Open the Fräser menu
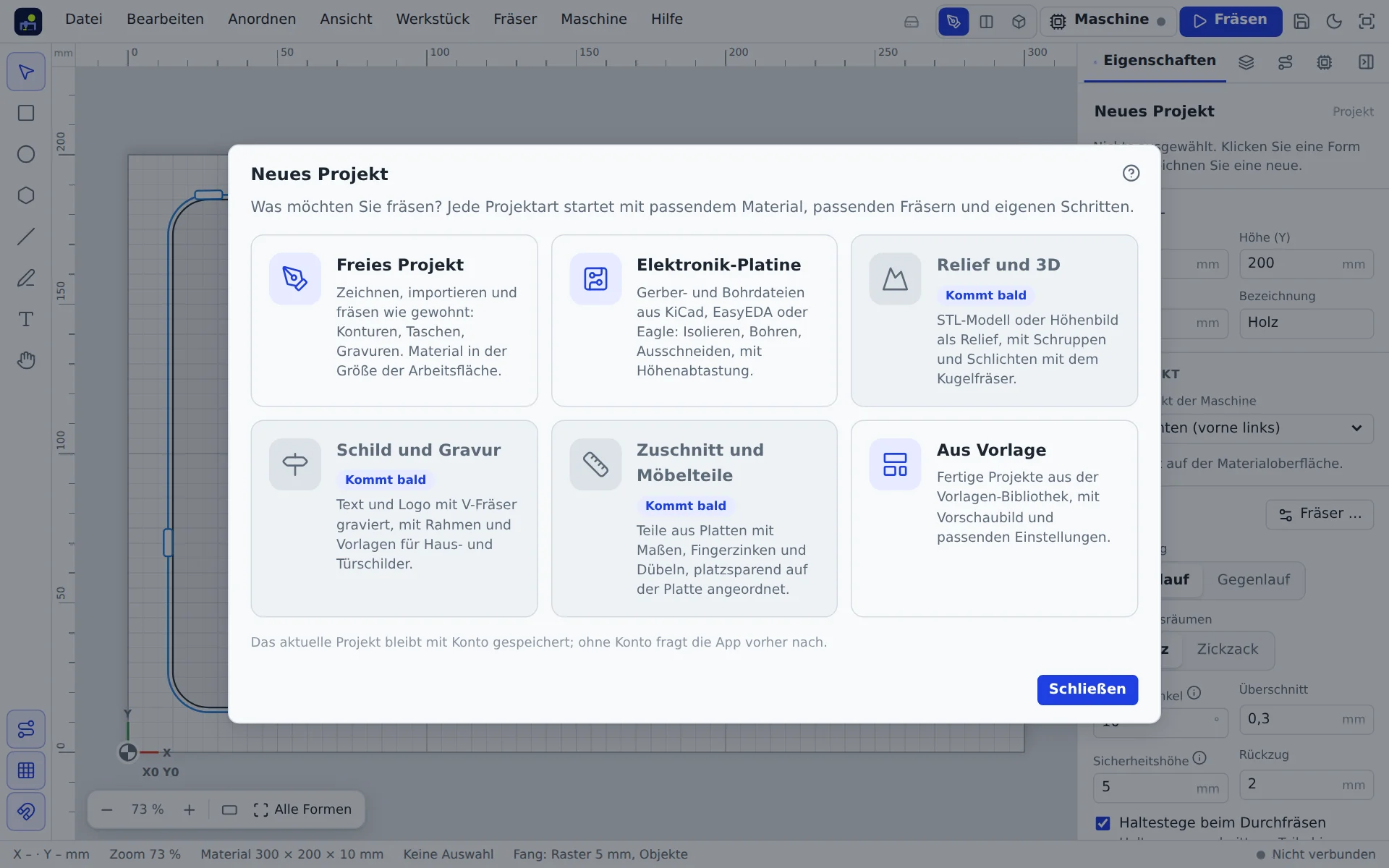Image resolution: width=1389 pixels, height=868 pixels. (515, 20)
